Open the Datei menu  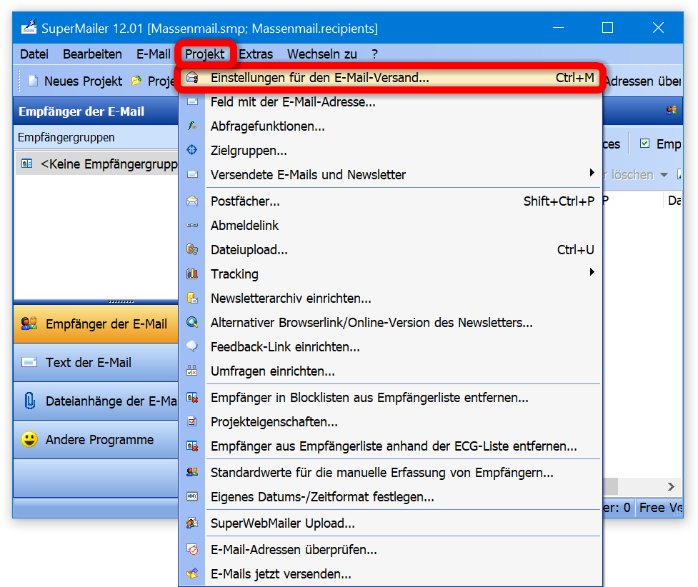click(x=34, y=54)
